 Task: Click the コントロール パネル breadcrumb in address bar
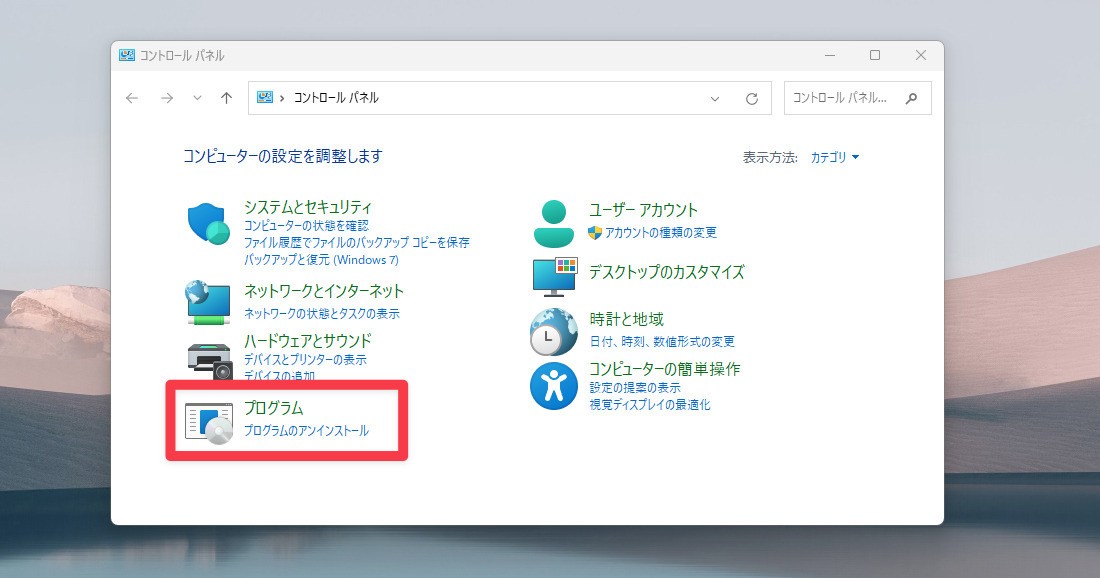(x=336, y=98)
